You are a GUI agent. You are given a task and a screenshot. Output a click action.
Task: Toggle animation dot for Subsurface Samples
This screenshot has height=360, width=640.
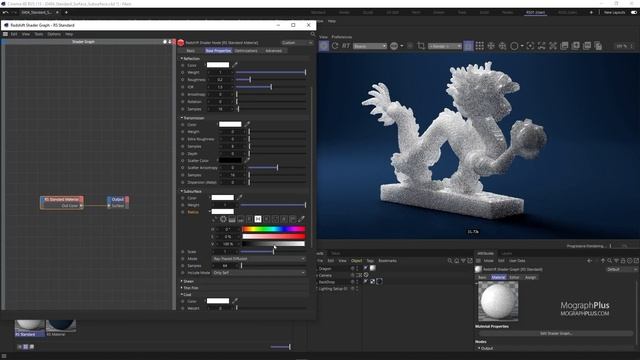(x=182, y=266)
